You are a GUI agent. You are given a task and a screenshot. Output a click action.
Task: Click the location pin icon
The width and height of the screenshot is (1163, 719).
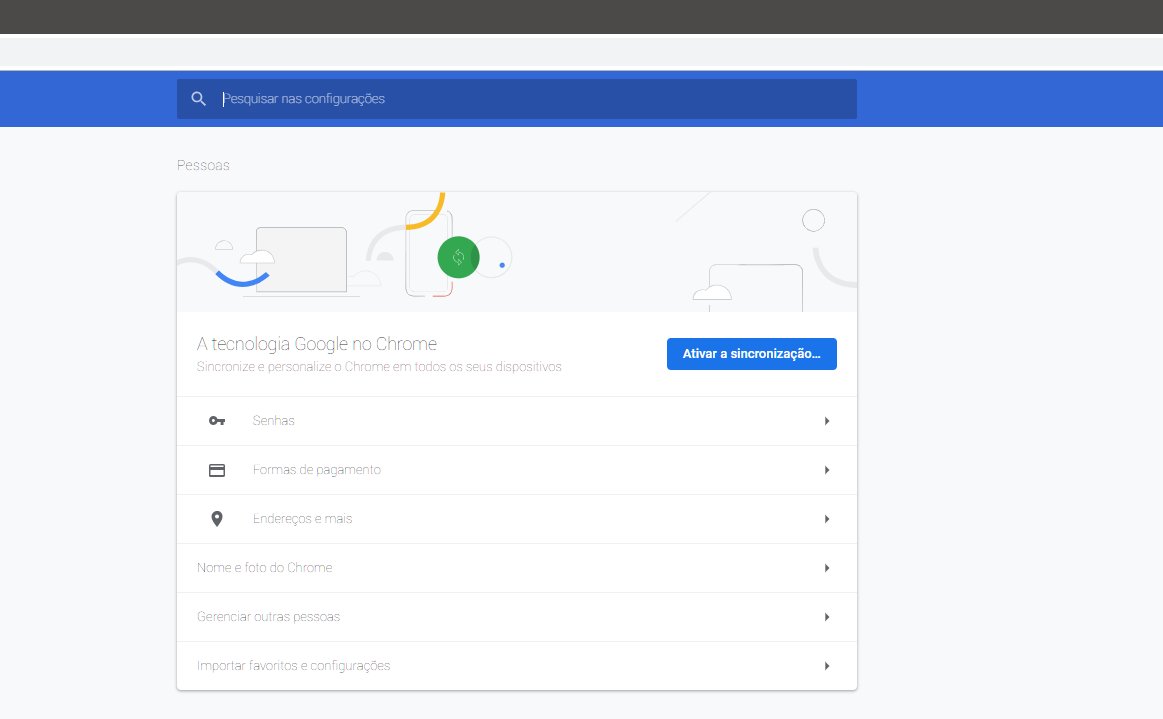point(217,519)
